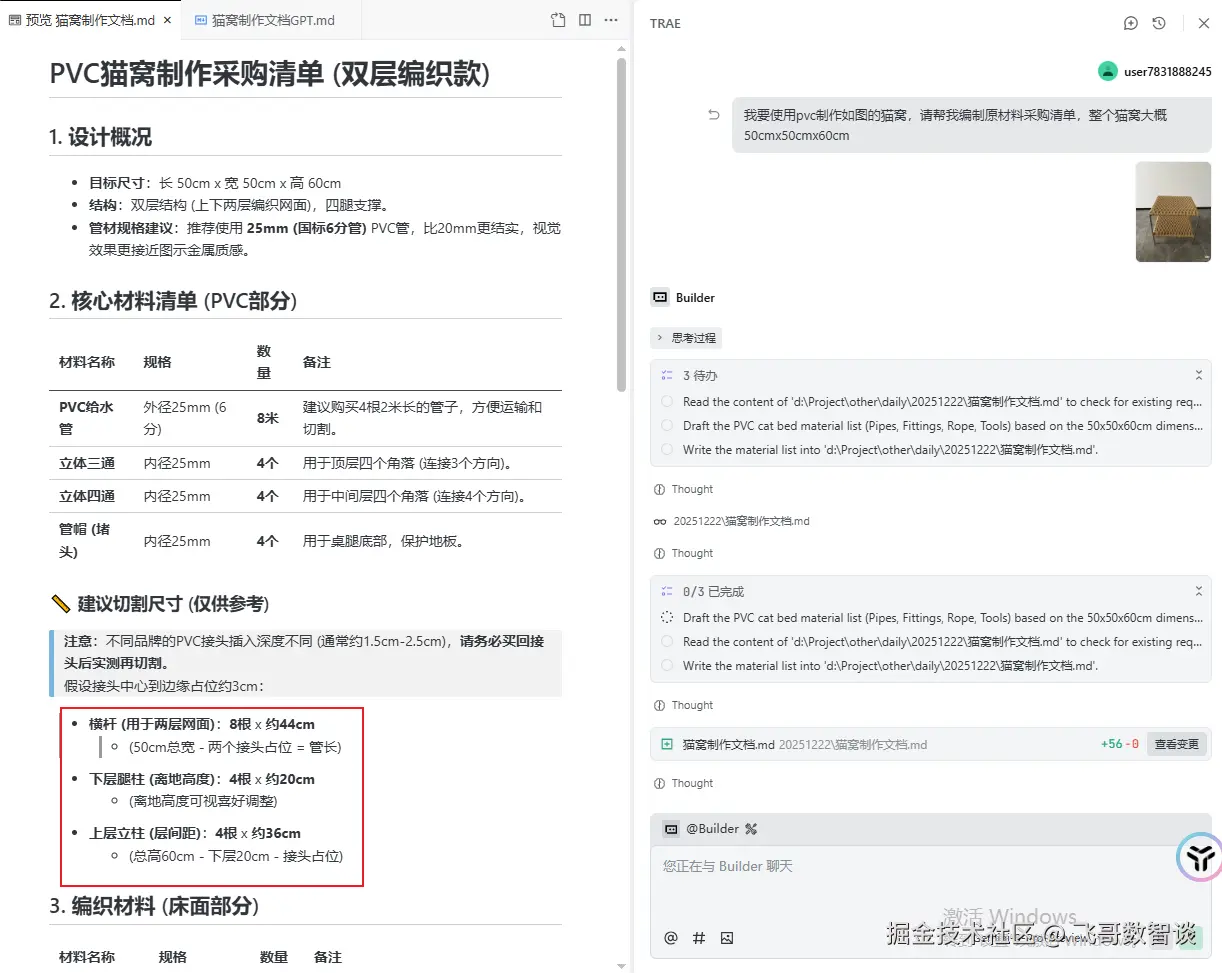
Task: Click the pending circle of the first '3 待办' item
Action: pyautogui.click(x=667, y=402)
